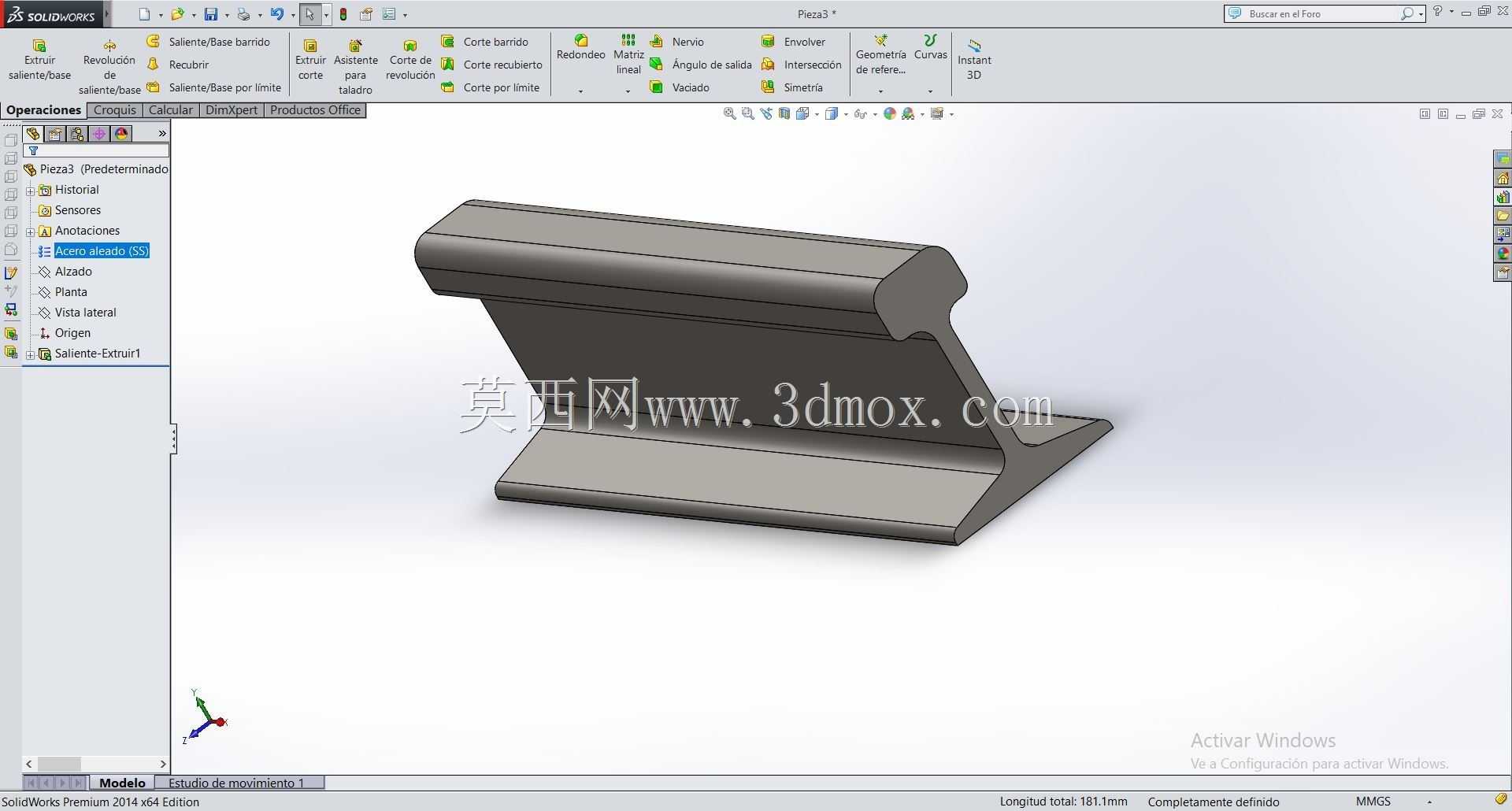Click the Save document icon
Viewport: 1512px width, 811px height.
pos(211,14)
